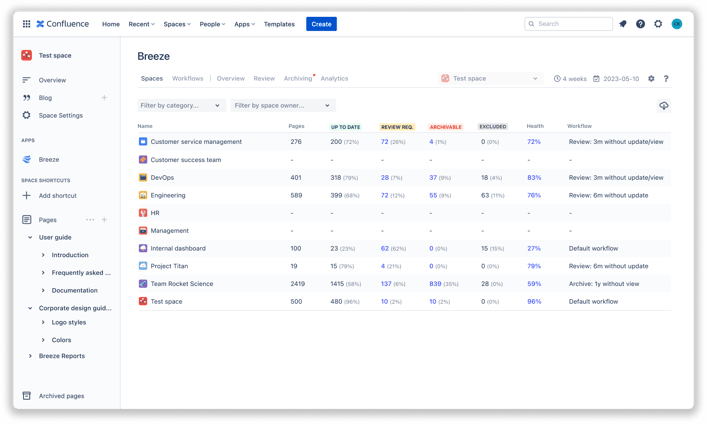Open Overview in the sidebar
Viewport: 707px width, 424px height.
coord(52,80)
